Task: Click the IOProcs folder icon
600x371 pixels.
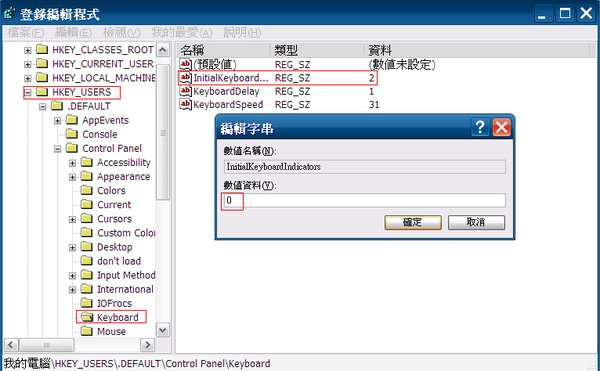Action: [x=86, y=303]
